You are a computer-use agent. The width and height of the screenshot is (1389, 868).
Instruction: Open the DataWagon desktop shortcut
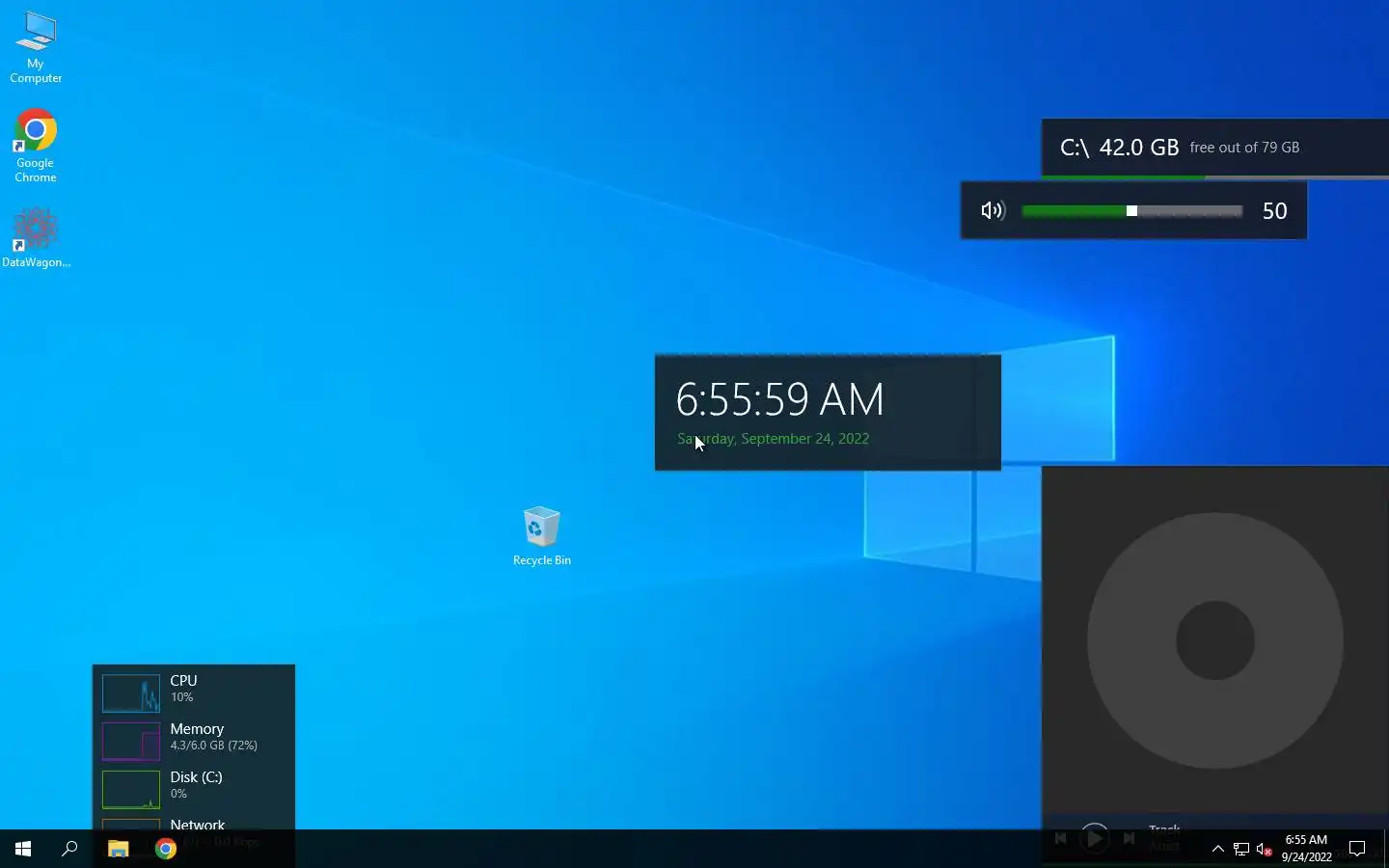pyautogui.click(x=36, y=237)
